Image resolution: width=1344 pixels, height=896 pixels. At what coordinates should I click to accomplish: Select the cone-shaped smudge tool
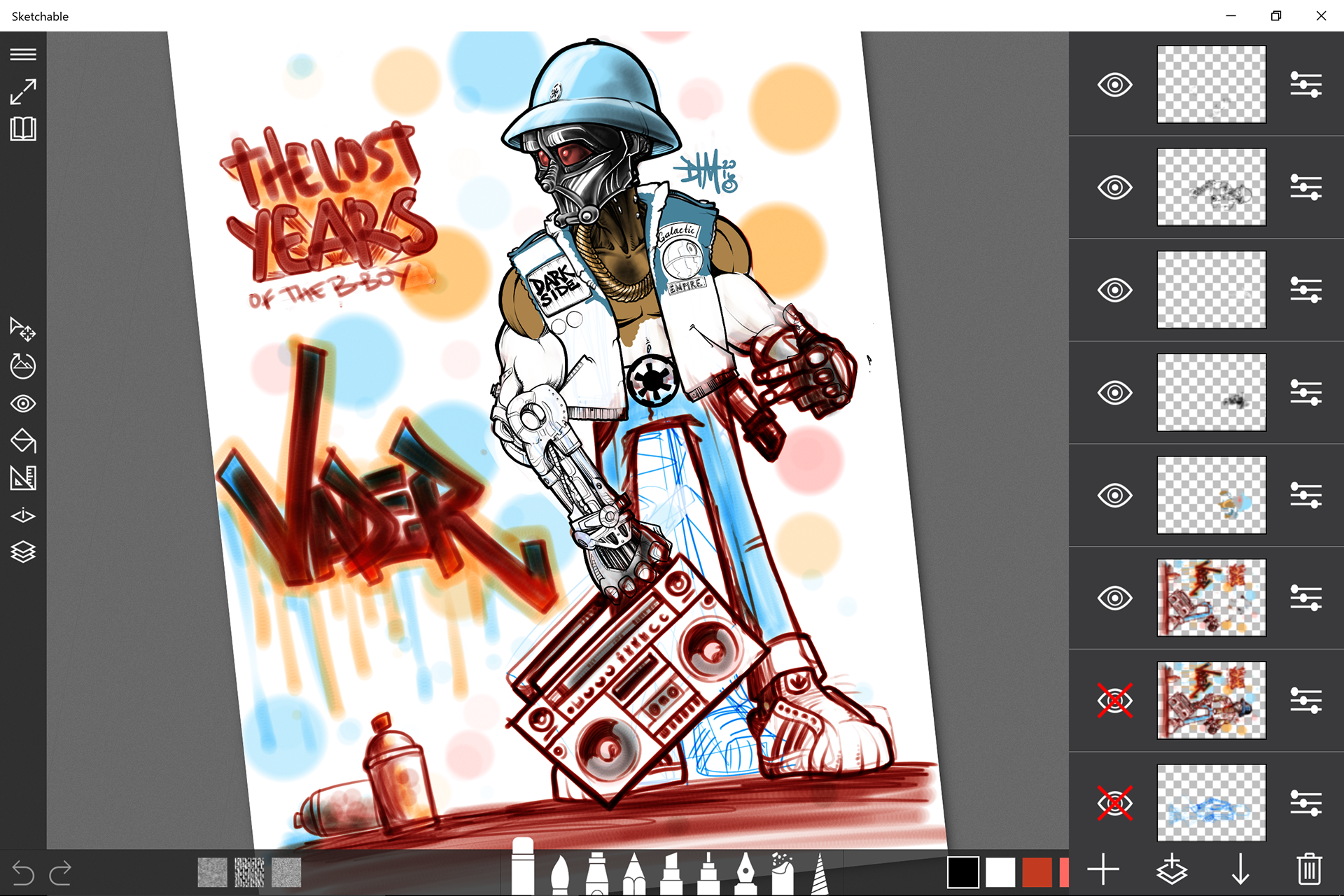point(820,873)
